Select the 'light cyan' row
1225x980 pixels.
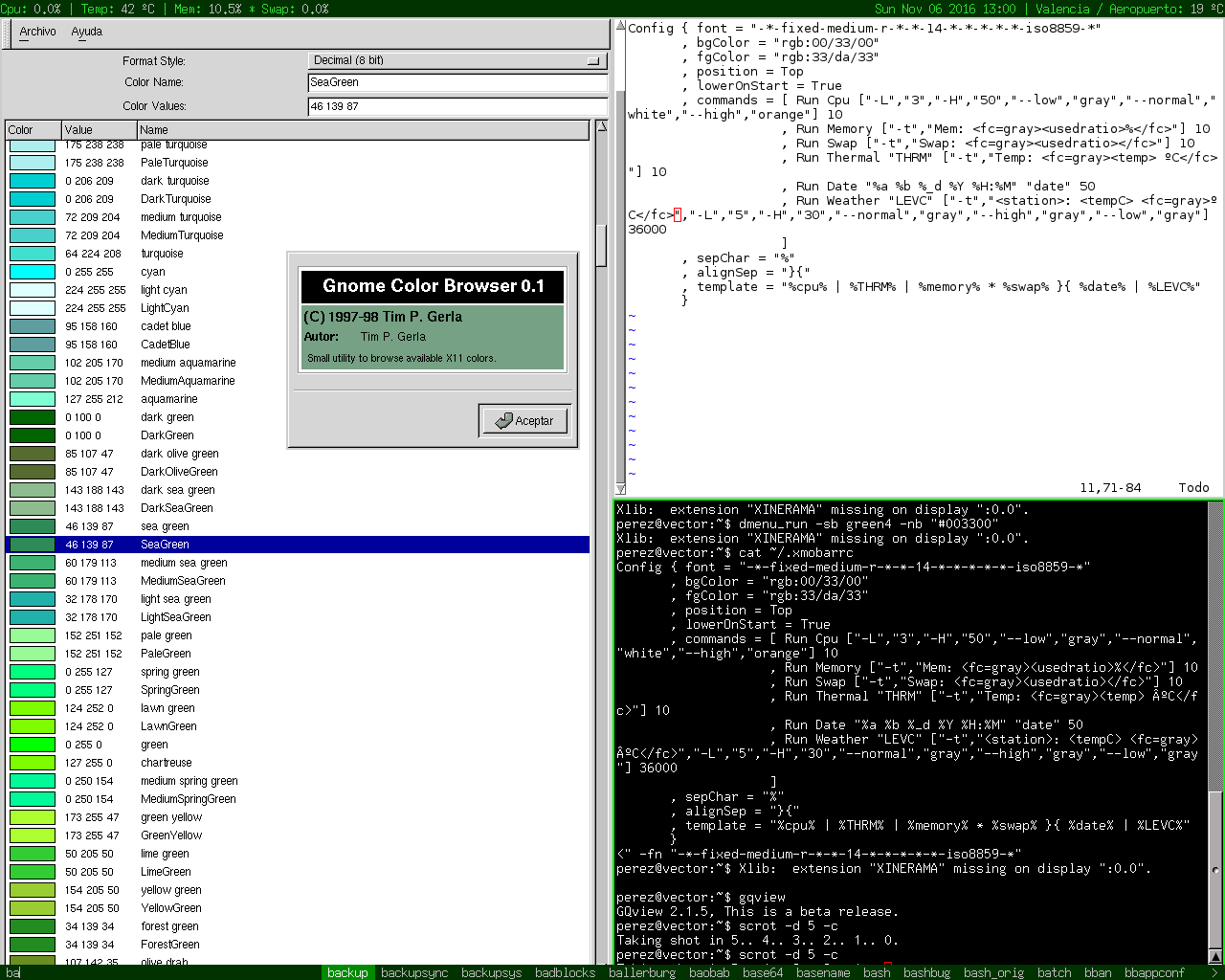[298, 290]
